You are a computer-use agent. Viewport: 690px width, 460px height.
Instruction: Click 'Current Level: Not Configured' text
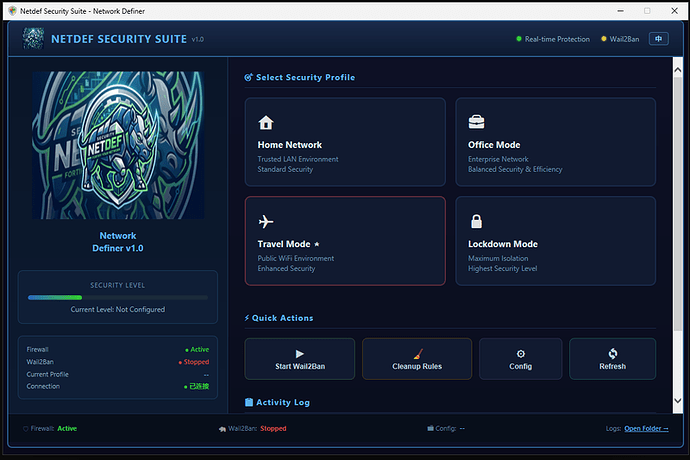pyautogui.click(x=117, y=309)
